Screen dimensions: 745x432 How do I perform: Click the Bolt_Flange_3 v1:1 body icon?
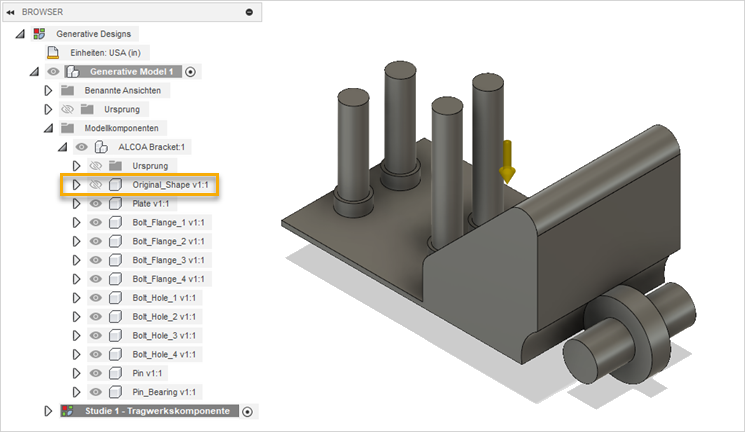(115, 260)
